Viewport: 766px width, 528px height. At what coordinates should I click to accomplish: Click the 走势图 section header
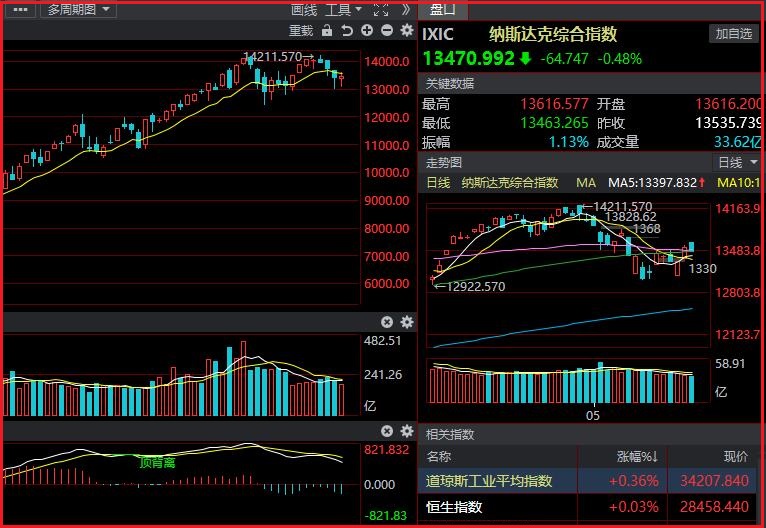click(444, 162)
